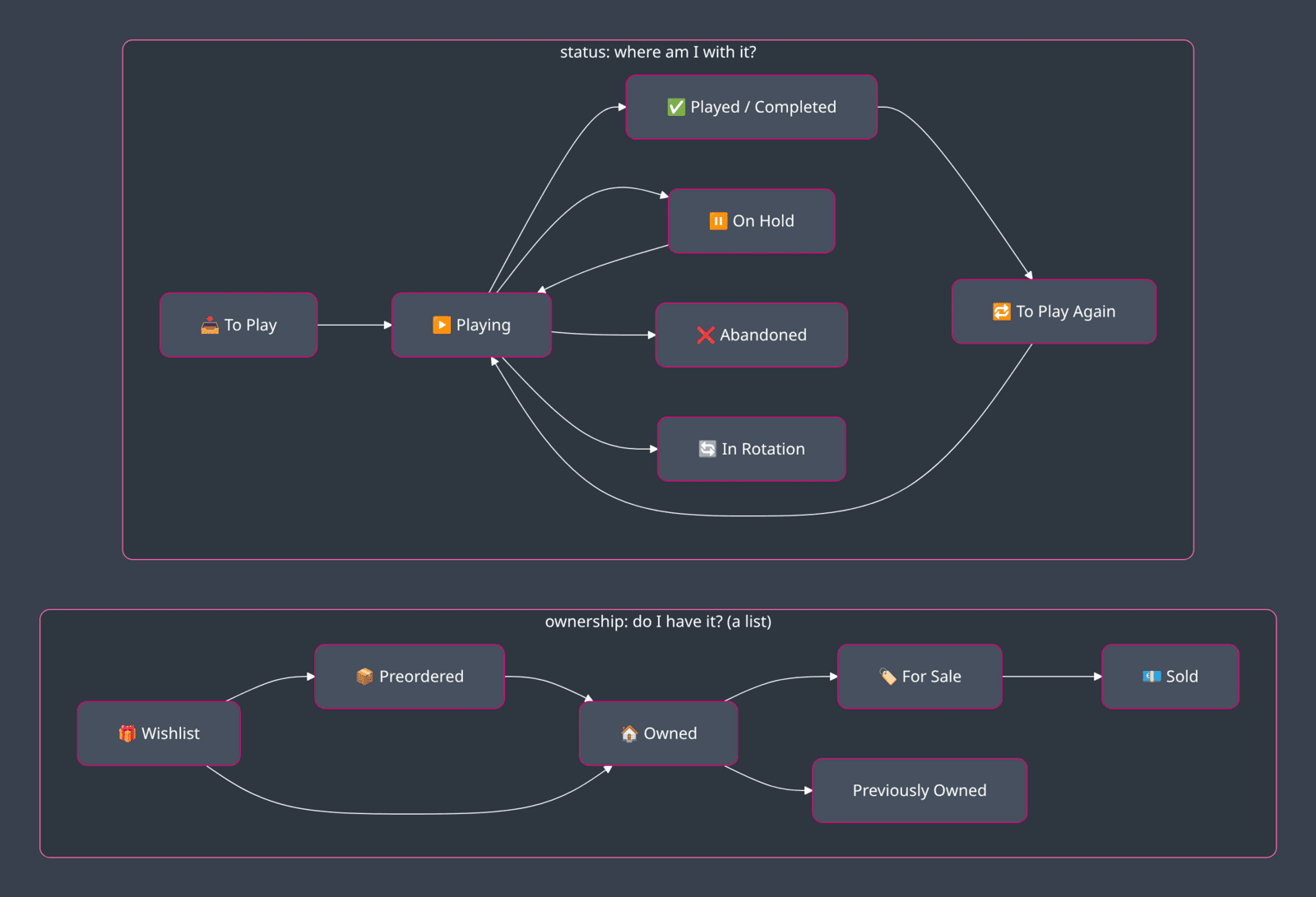Viewport: 1316px width, 897px height.
Task: Click the 'status: where am I with it?' title
Action: (658, 52)
